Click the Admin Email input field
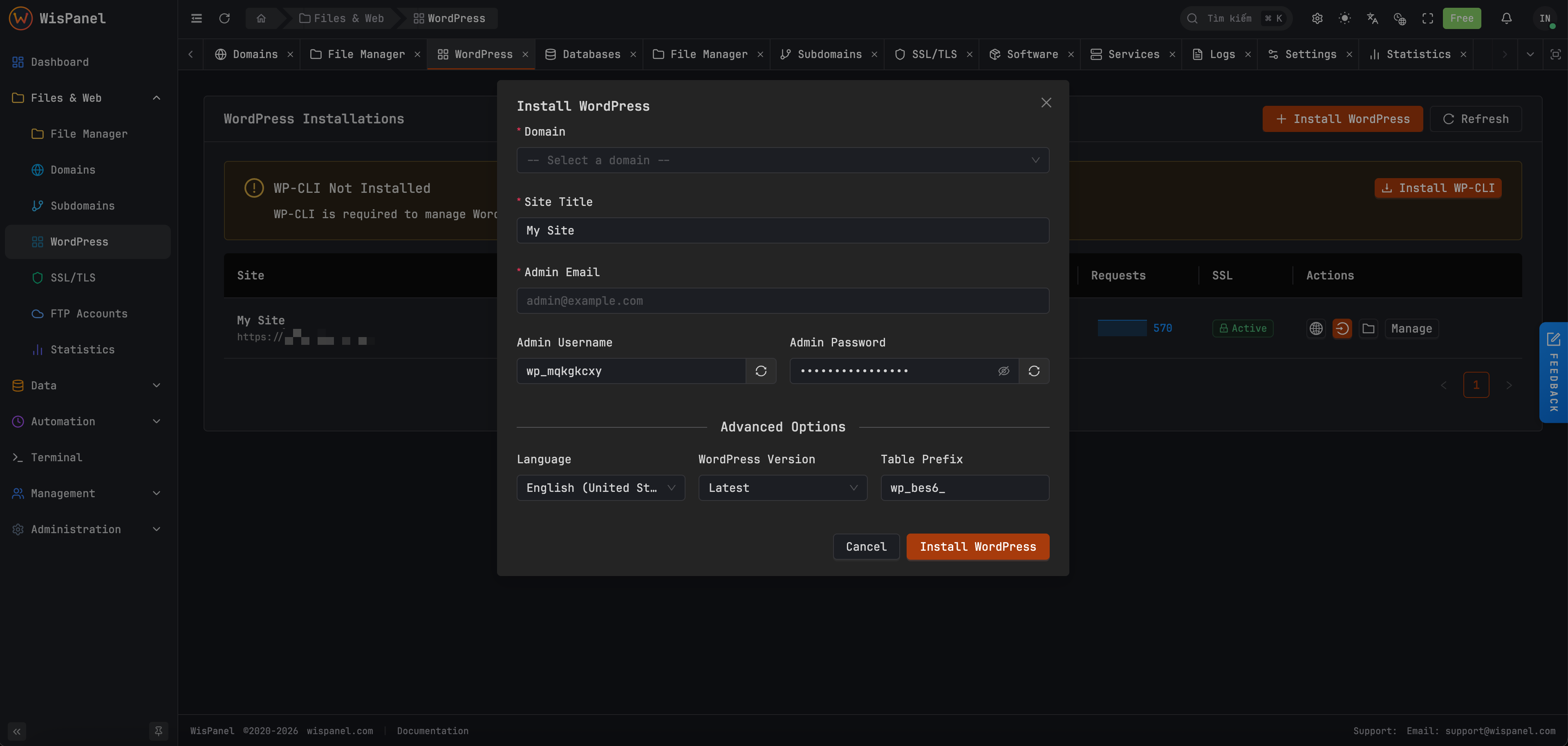This screenshot has width=1568, height=746. click(x=782, y=301)
